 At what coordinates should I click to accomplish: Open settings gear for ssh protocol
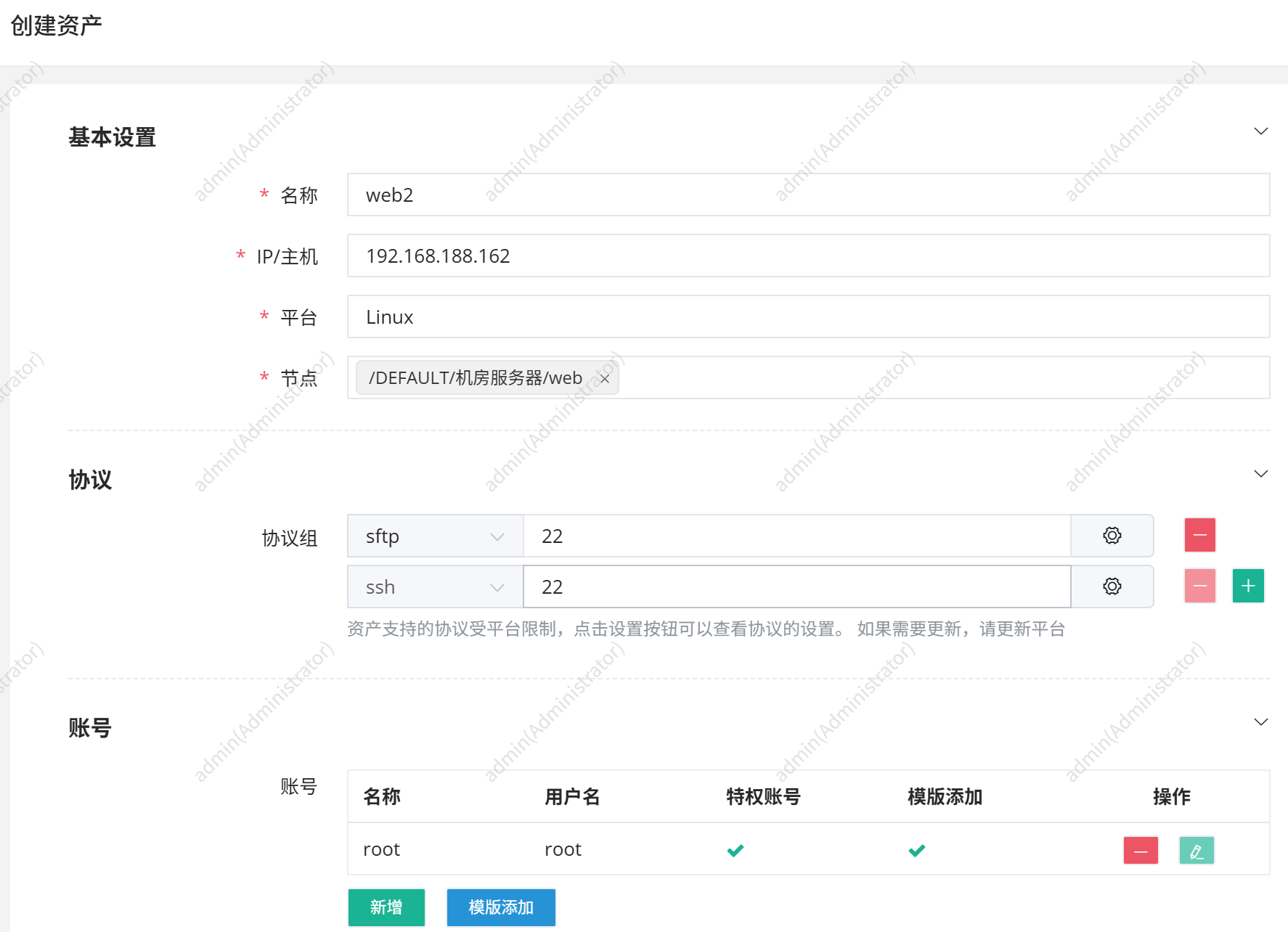click(x=1112, y=586)
